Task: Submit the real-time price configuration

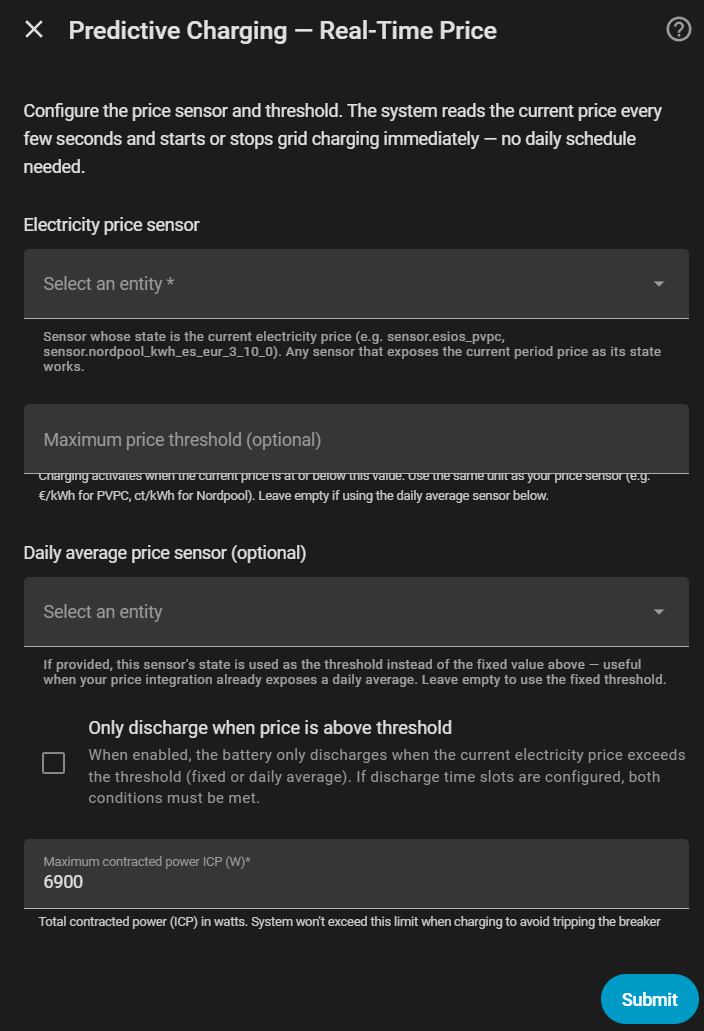Action: (649, 999)
